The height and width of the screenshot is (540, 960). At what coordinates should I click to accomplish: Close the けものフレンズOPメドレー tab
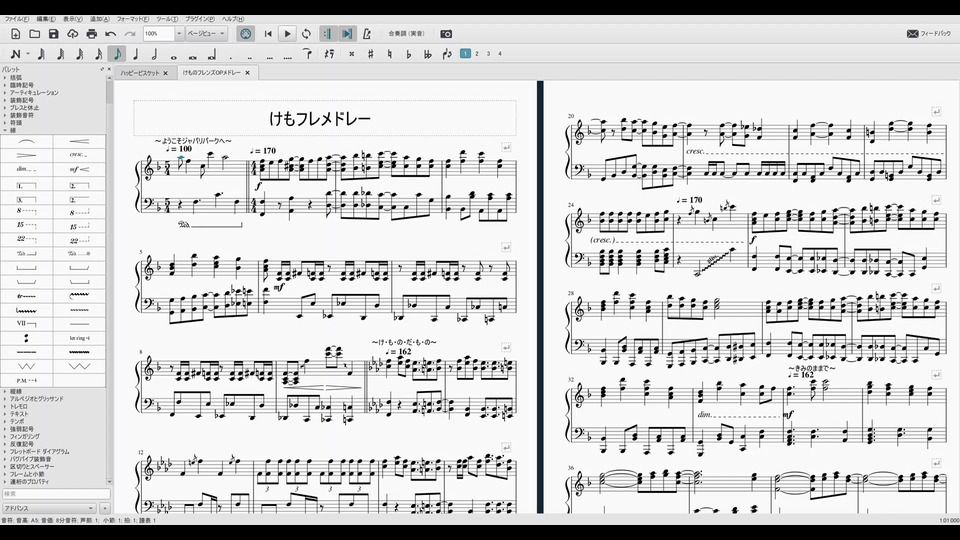coord(248,73)
